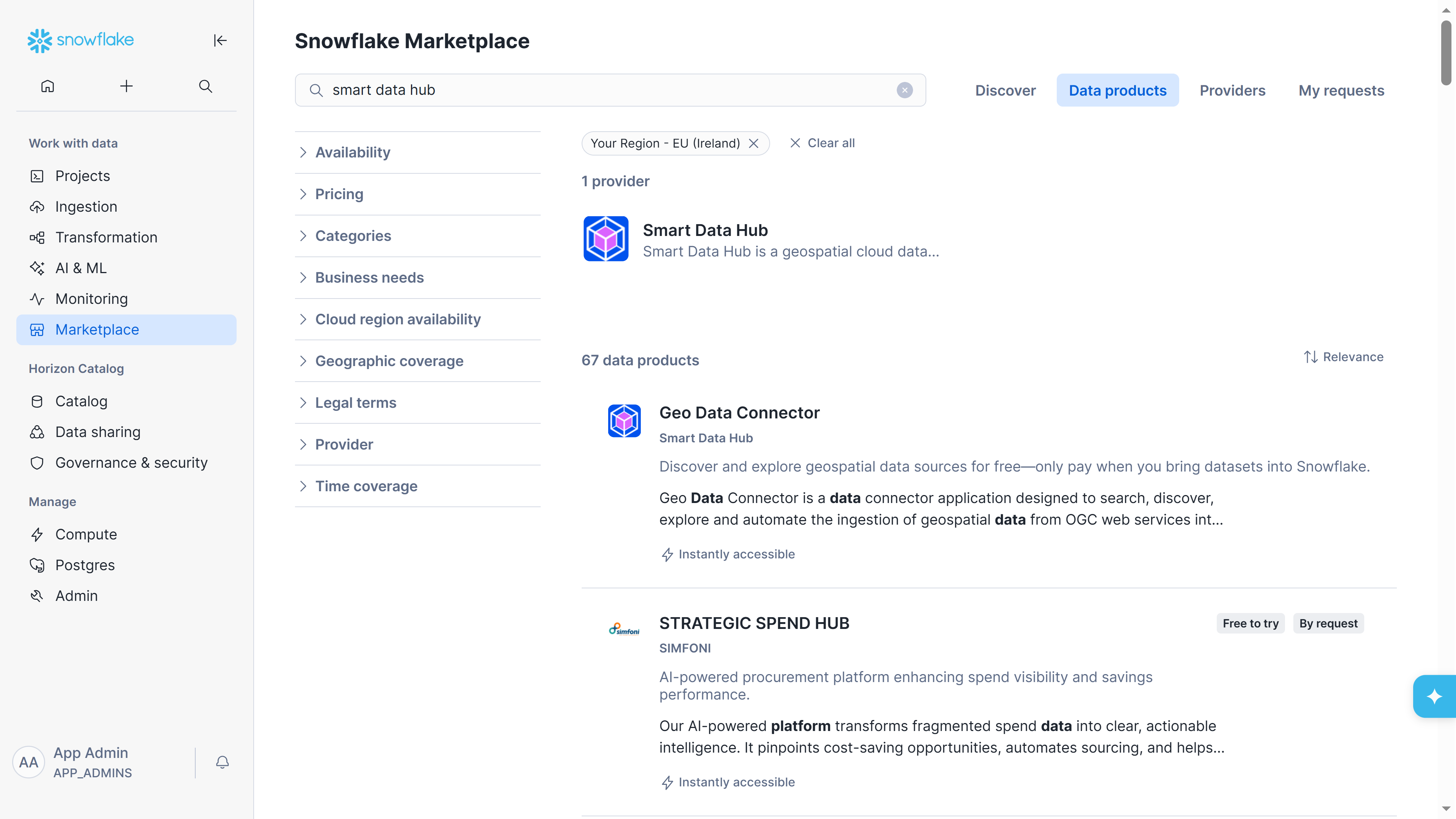Click the SIMFONI provider name
The width and height of the screenshot is (1456, 819).
click(685, 648)
